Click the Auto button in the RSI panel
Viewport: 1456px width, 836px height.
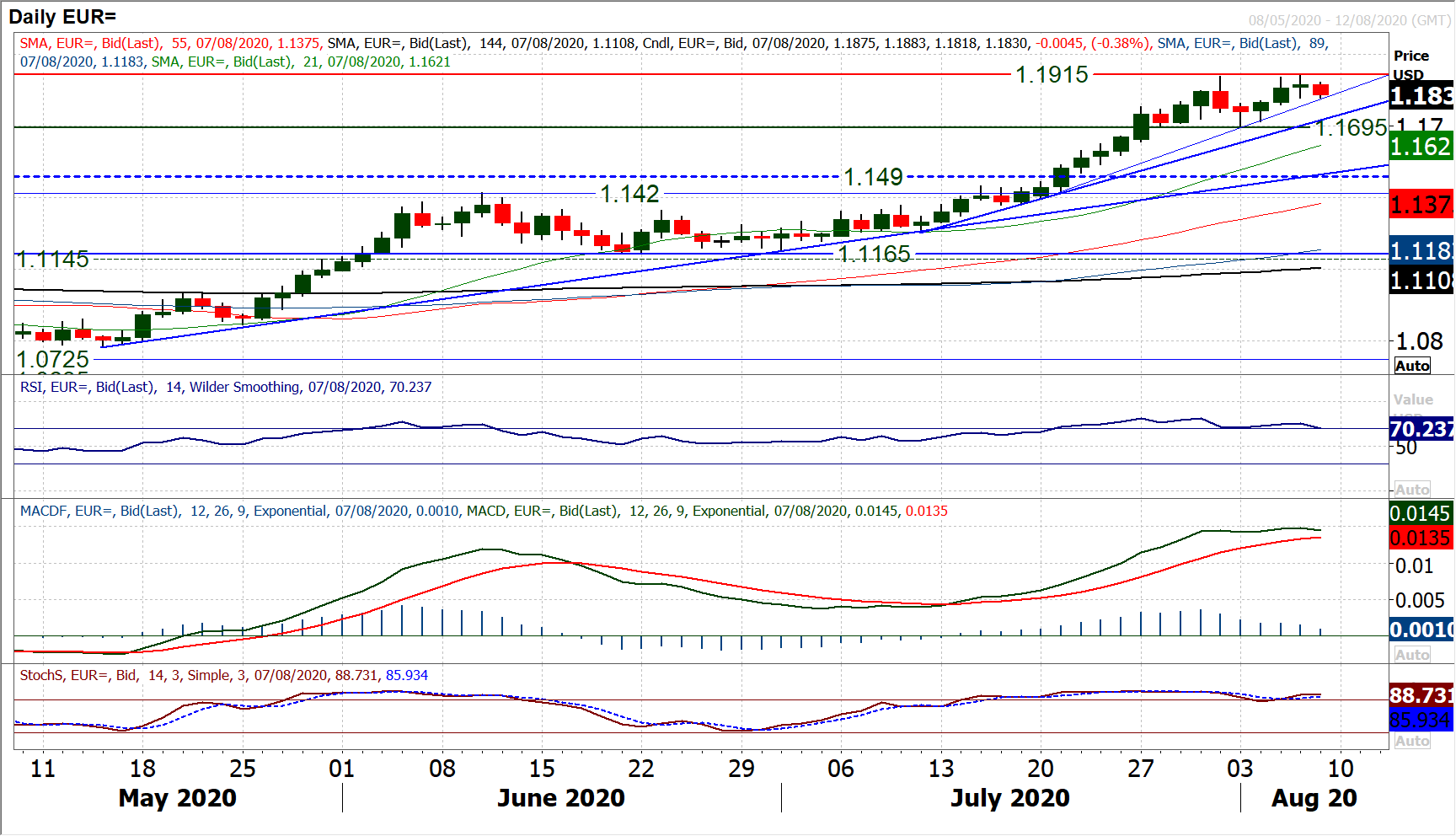coord(1412,490)
